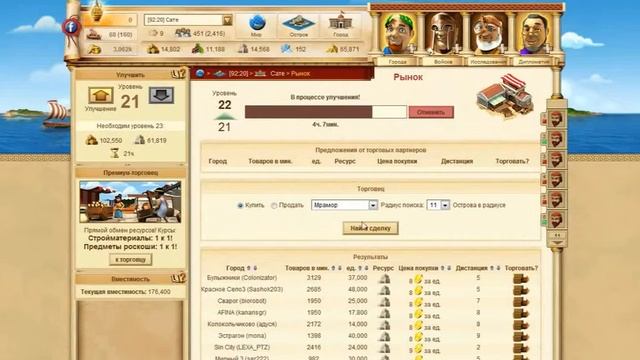This screenshot has height=360, width=640.
Task: Click trade icon for Колокольчиково row
Action: tap(521, 325)
